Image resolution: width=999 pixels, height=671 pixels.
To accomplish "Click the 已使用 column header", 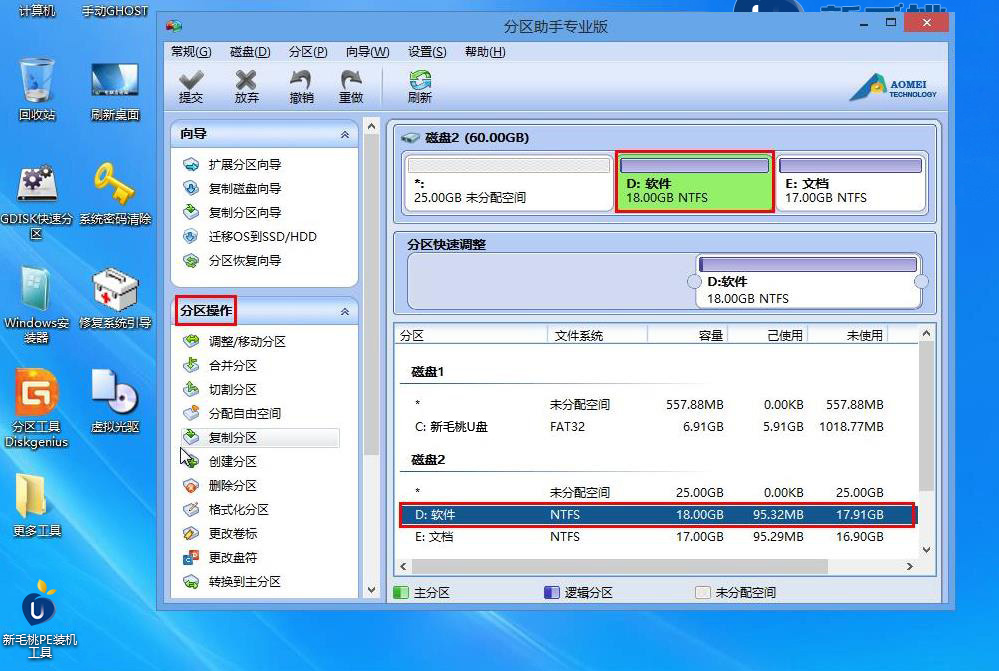I will [x=768, y=335].
